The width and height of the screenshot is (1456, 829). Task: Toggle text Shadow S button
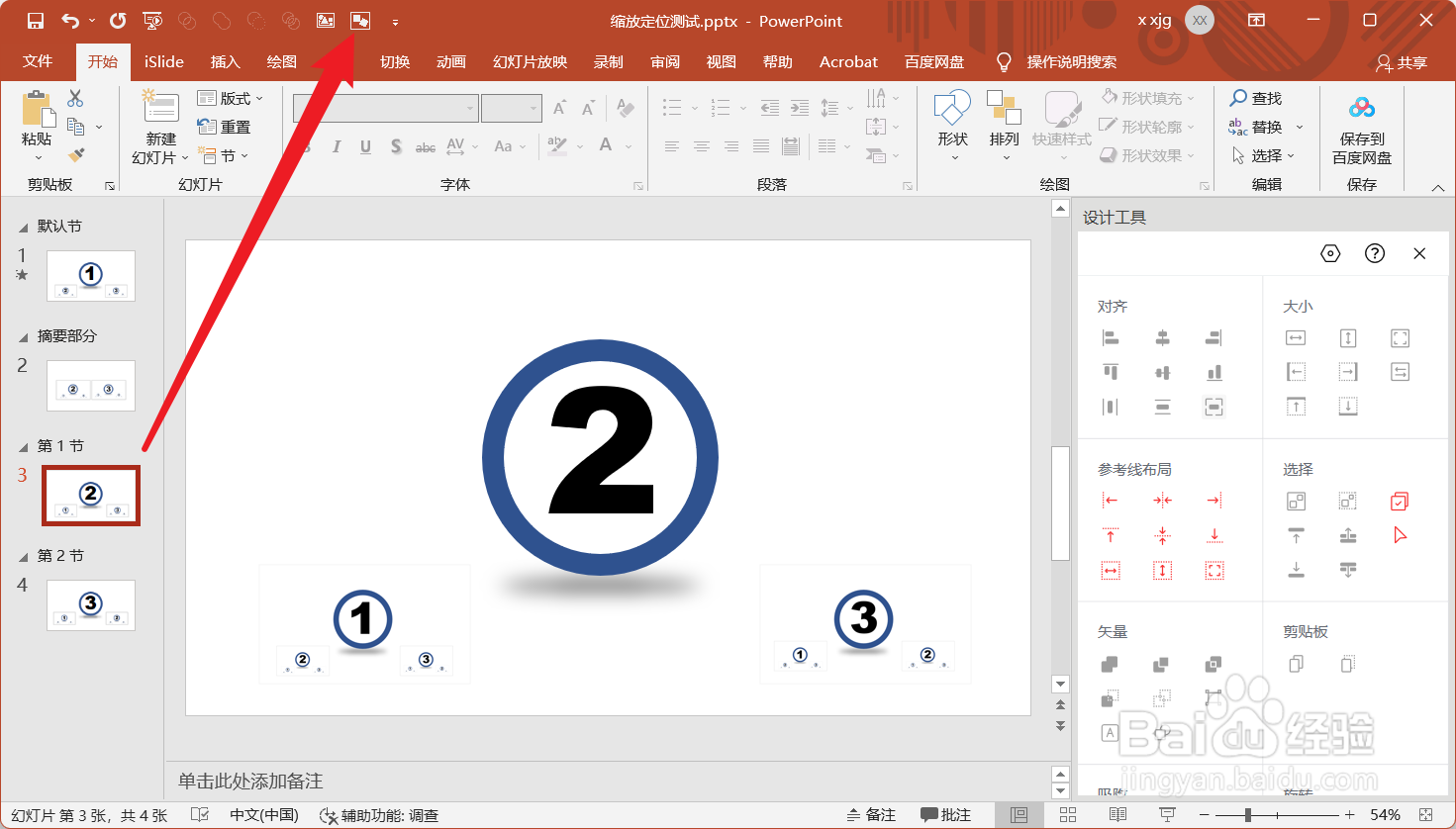[396, 146]
